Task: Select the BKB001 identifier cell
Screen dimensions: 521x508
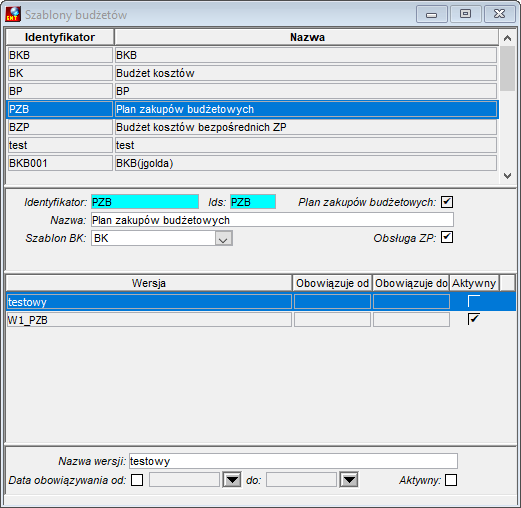Action: (60, 163)
